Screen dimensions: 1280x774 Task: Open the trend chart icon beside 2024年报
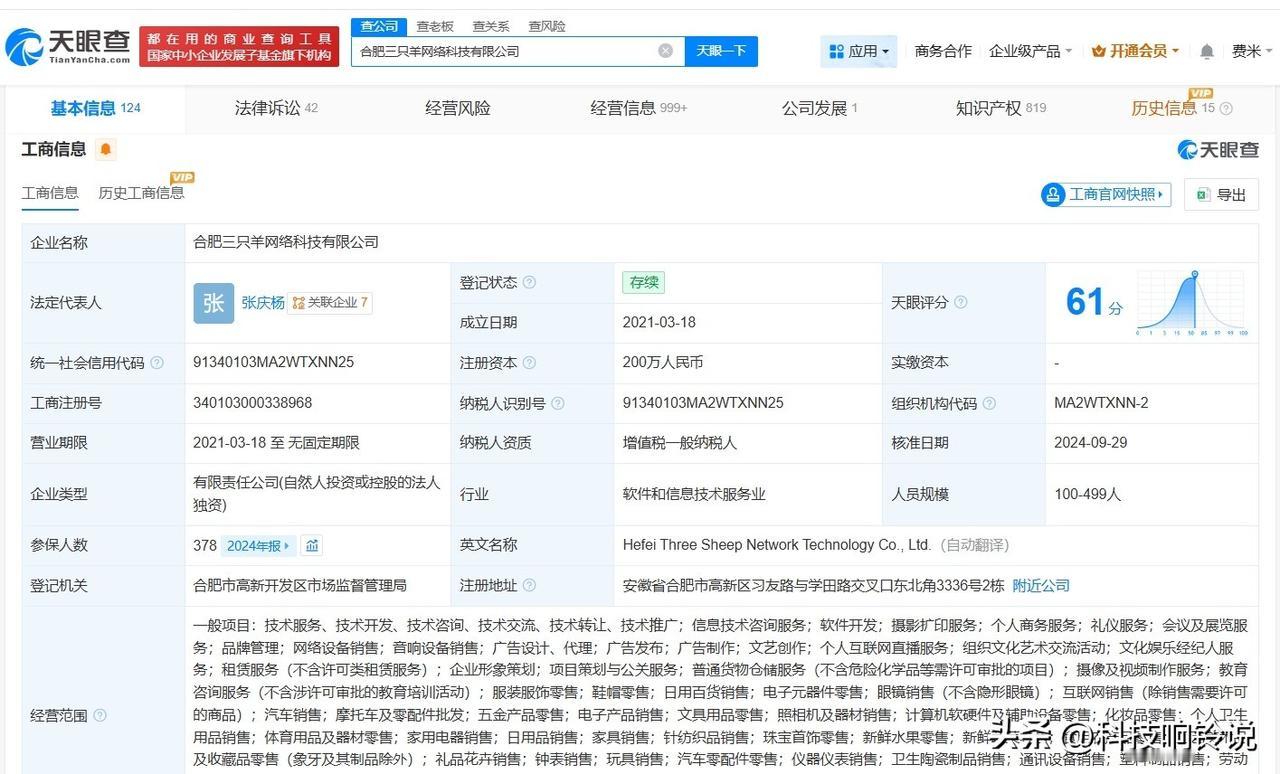click(312, 546)
